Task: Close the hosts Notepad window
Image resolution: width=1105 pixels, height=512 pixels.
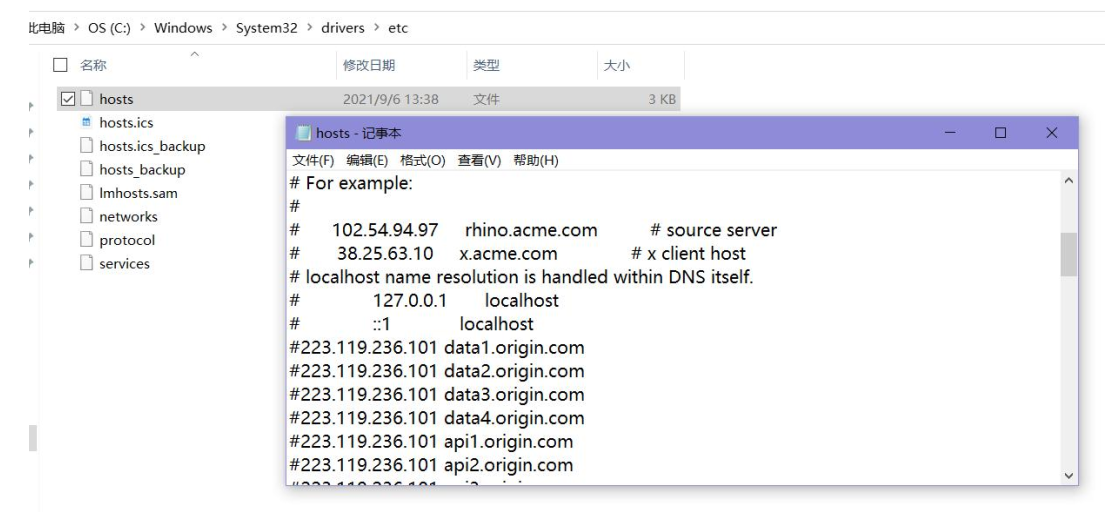Action: pyautogui.click(x=1051, y=132)
